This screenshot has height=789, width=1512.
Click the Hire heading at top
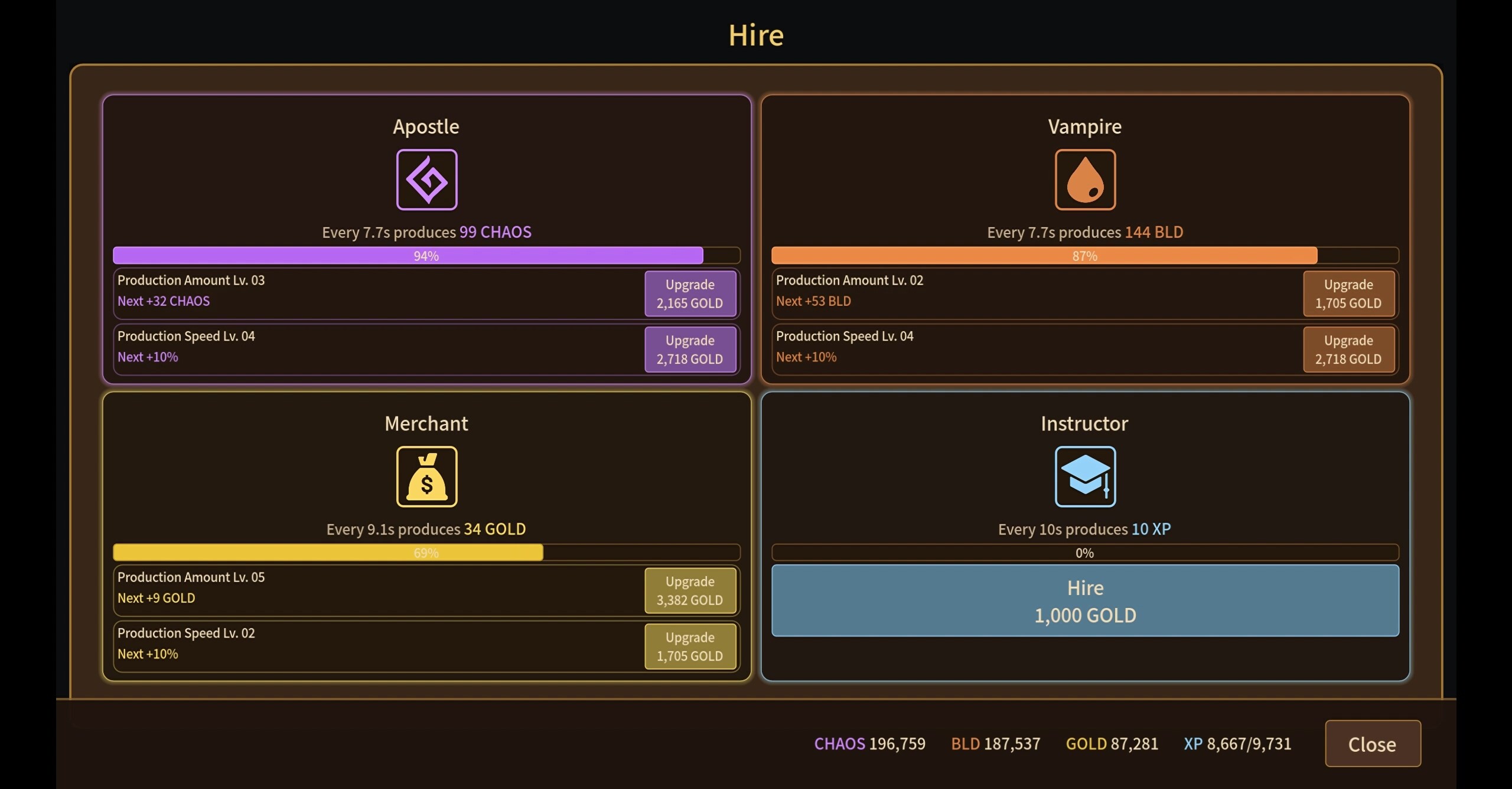(756, 35)
